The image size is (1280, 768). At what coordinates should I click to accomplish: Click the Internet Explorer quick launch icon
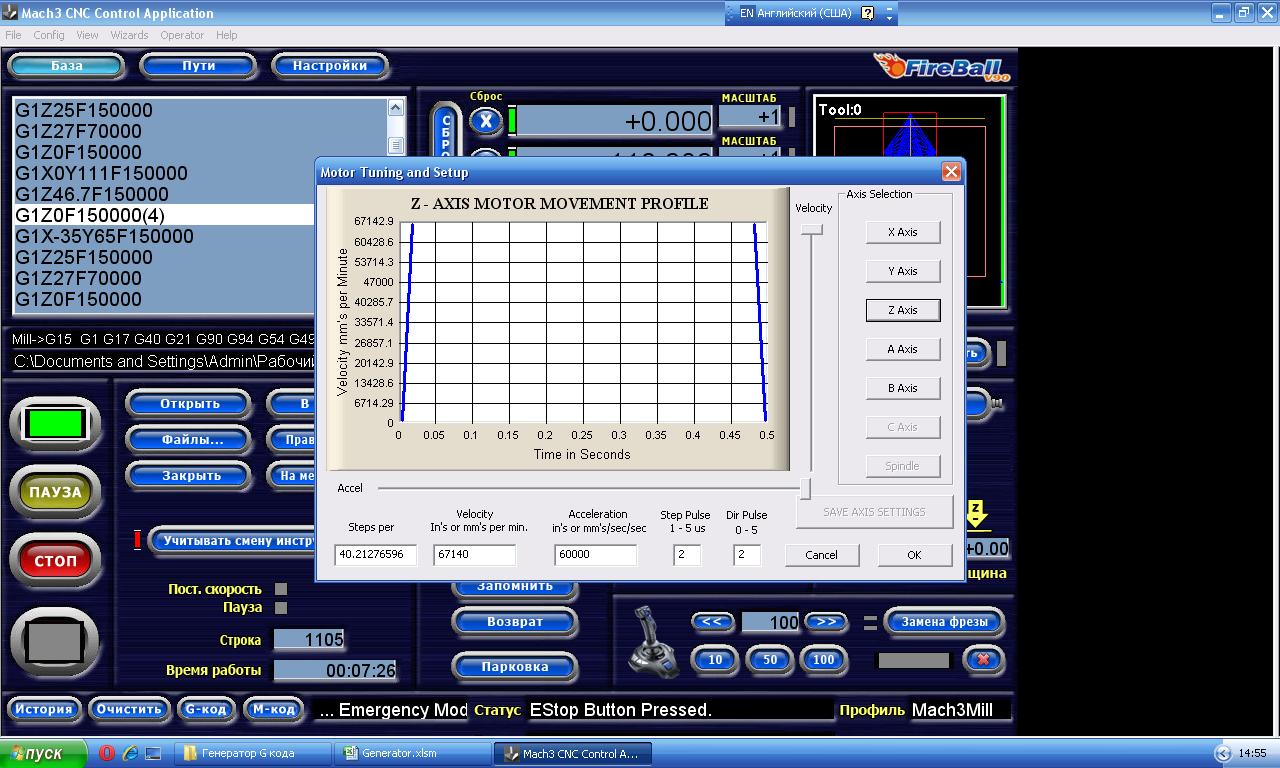pyautogui.click(x=130, y=753)
